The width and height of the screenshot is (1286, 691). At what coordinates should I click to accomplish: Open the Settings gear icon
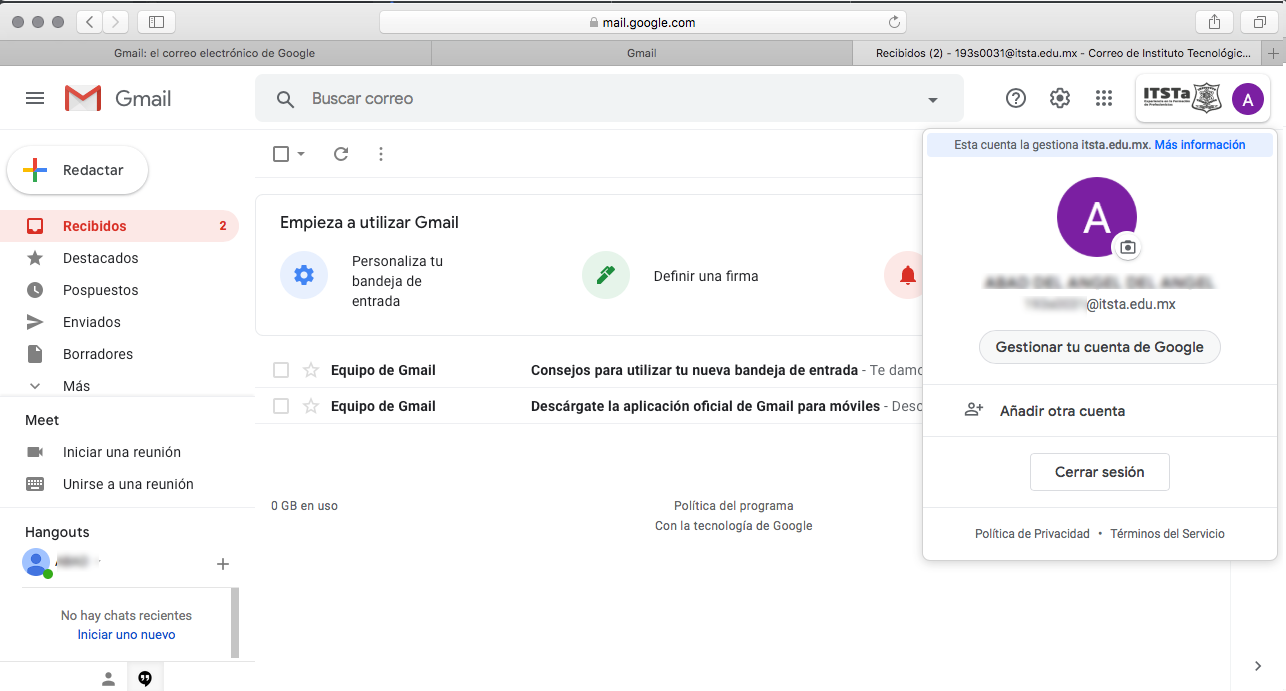pos(1060,98)
